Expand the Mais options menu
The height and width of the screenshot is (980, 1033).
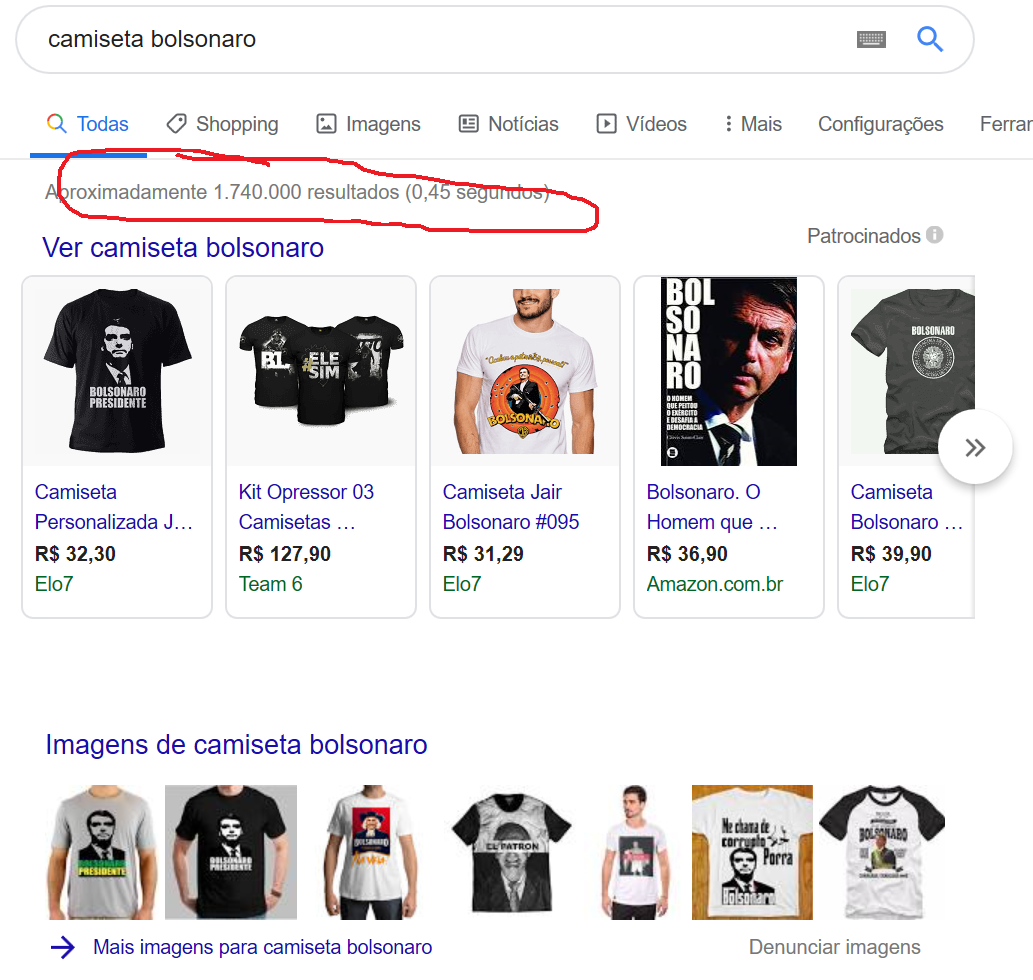click(754, 124)
